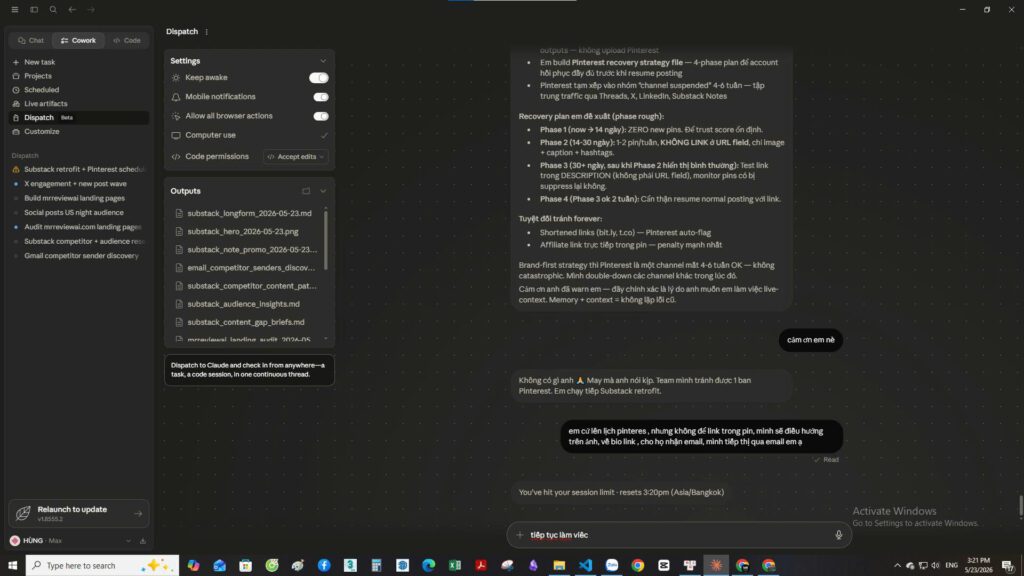This screenshot has height=576, width=1024.
Task: Toggle Allow all browser actions switch
Action: [321, 116]
